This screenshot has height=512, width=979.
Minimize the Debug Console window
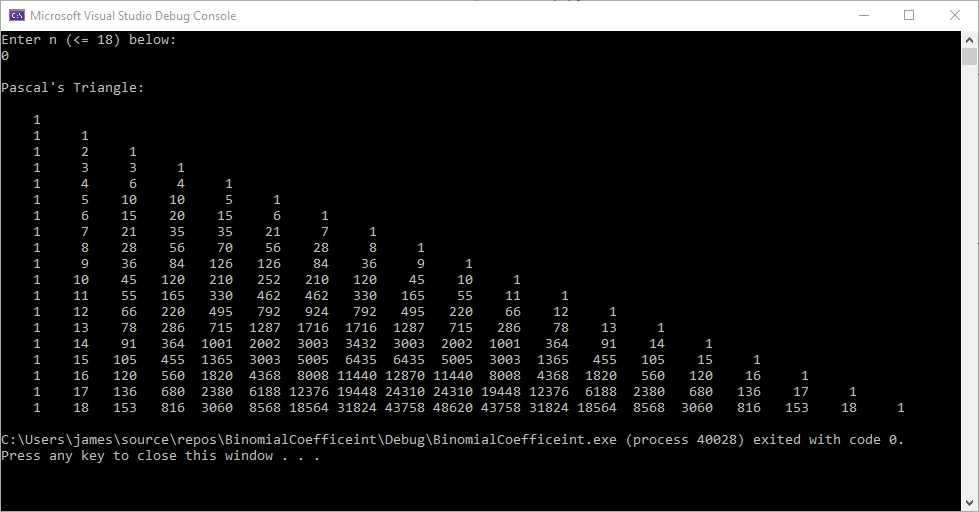click(x=863, y=15)
